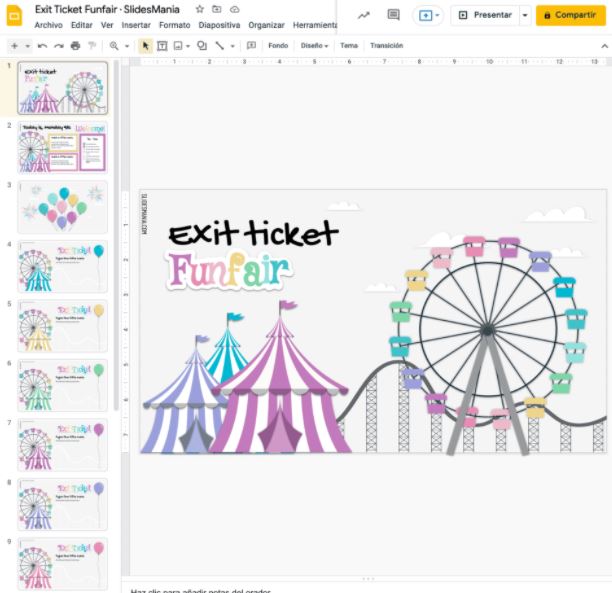This screenshot has width=612, height=593.
Task: Select slide 8 thumbnail
Action: click(62, 504)
